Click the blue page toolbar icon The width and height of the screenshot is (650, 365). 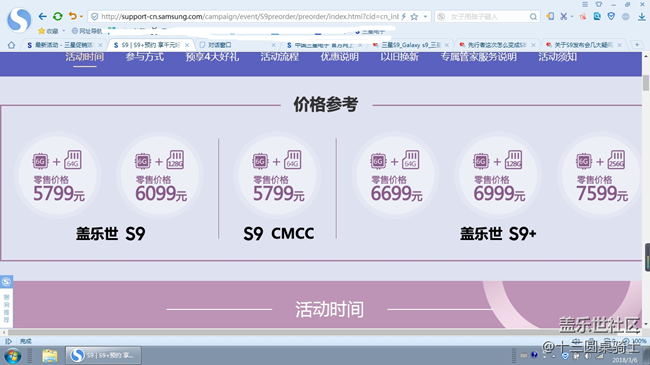pyautogui.click(x=597, y=16)
